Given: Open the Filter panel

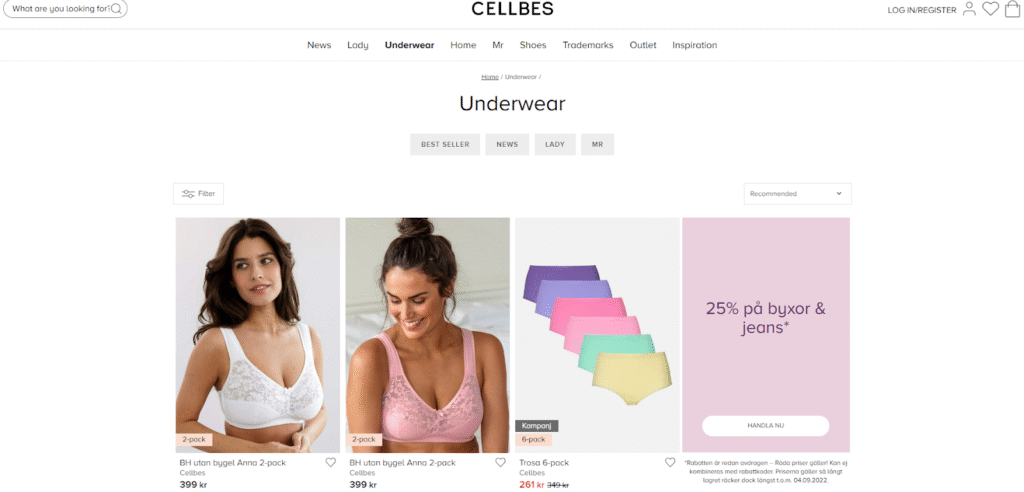Looking at the screenshot, I should 199,194.
